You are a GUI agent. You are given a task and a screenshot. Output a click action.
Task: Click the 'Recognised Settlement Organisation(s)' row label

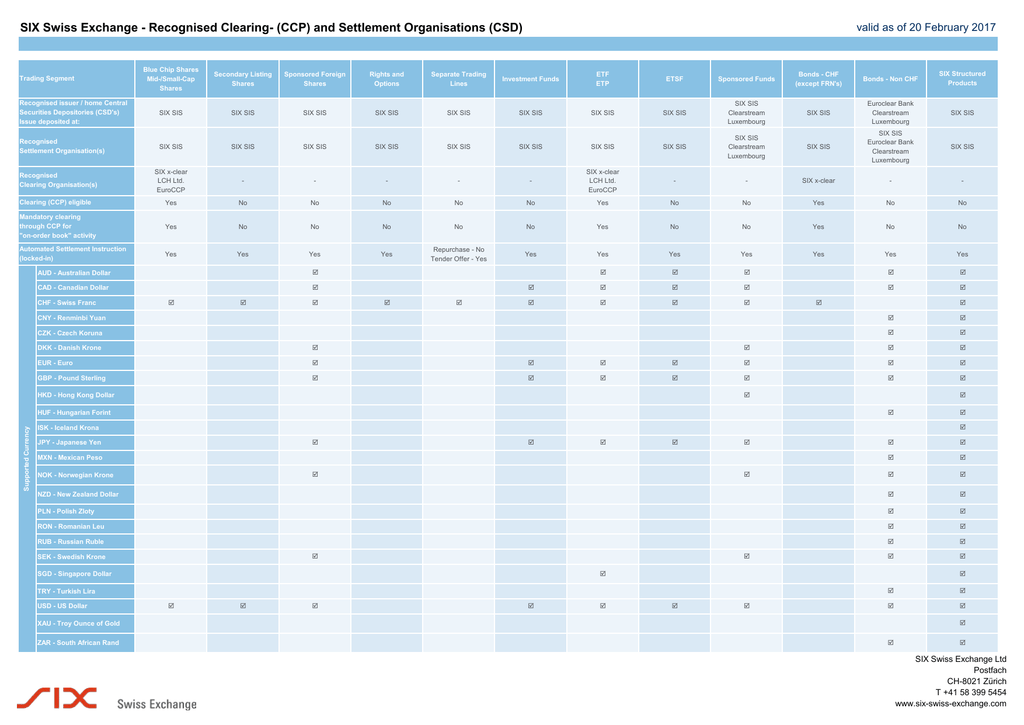[76, 146]
